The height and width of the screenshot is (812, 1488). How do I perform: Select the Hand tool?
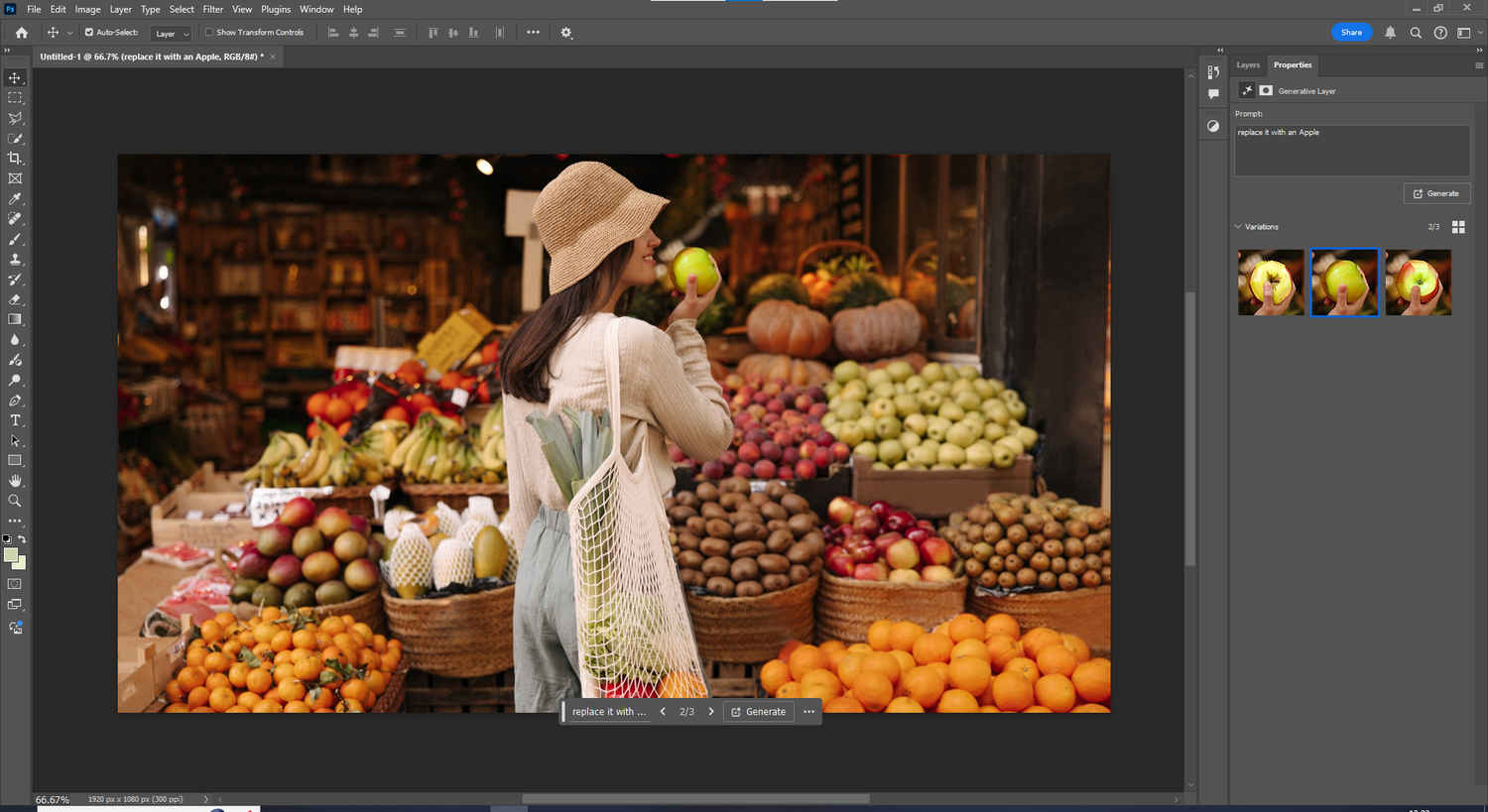pyautogui.click(x=15, y=481)
